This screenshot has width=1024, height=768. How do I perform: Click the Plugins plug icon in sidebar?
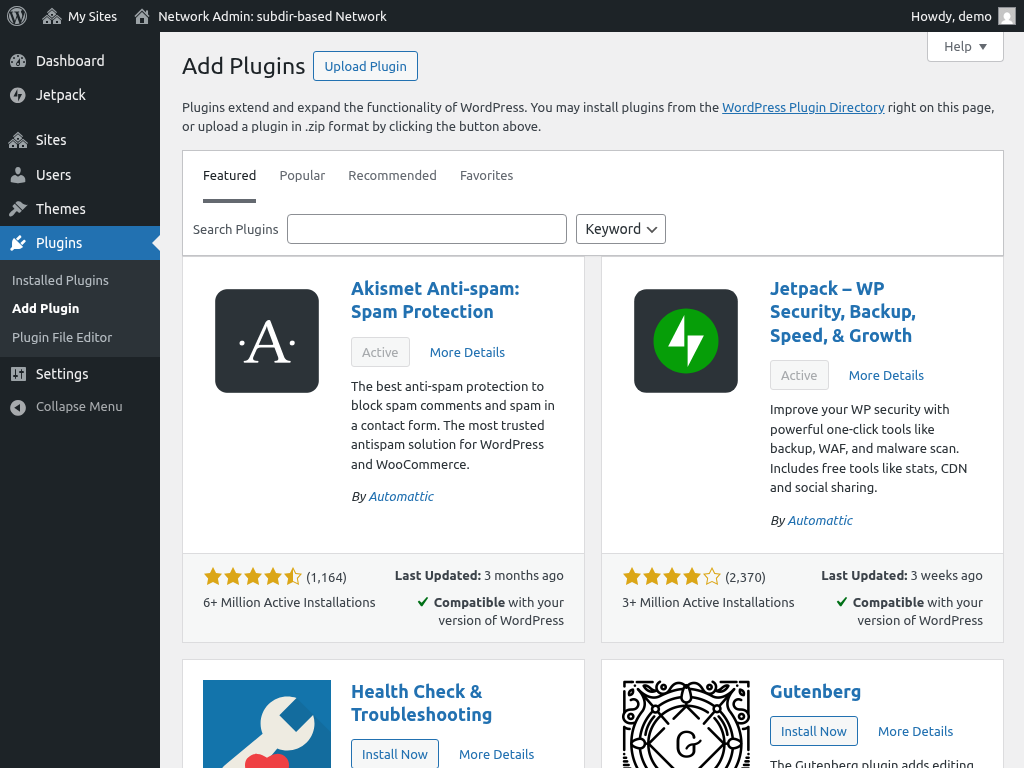[x=18, y=243]
